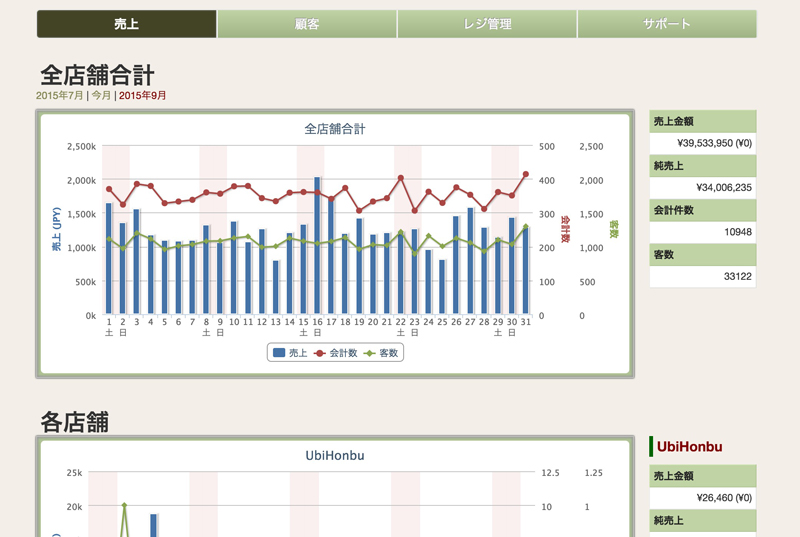Viewport: 800px width, 537px height.
Task: Click the short sales bar for day 13
Action: [276, 288]
